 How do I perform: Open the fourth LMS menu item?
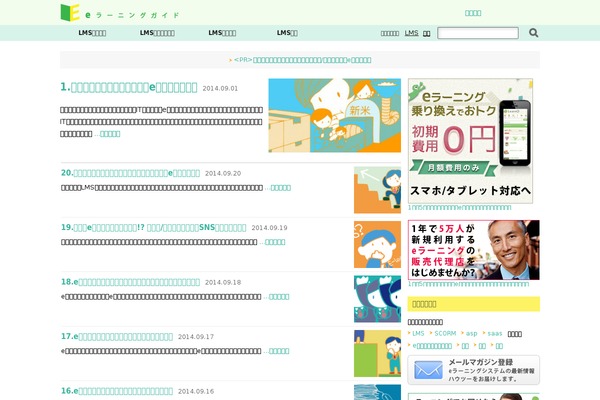287,33
